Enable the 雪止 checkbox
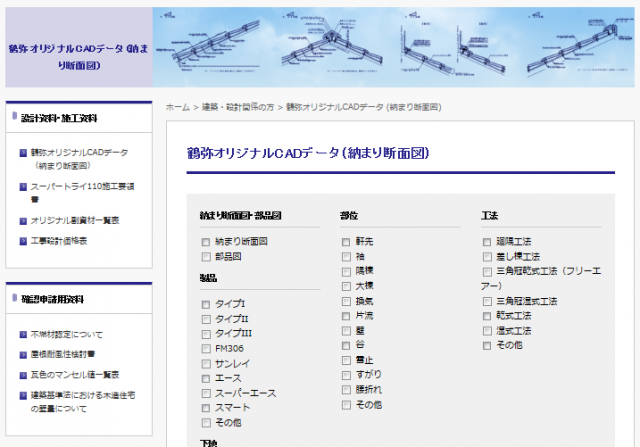The image size is (640, 447). tap(346, 360)
